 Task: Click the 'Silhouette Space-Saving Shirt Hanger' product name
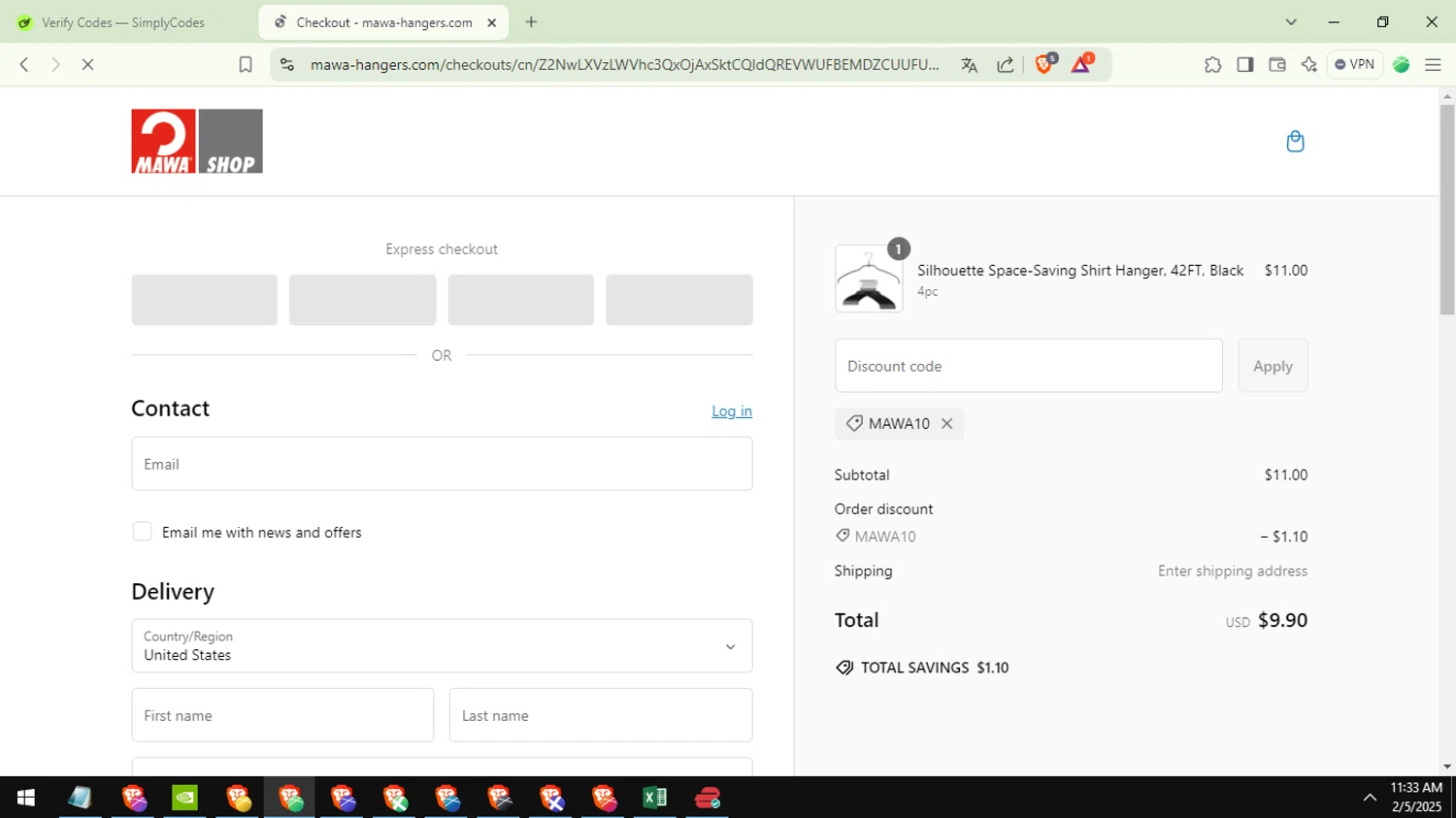pos(1080,271)
